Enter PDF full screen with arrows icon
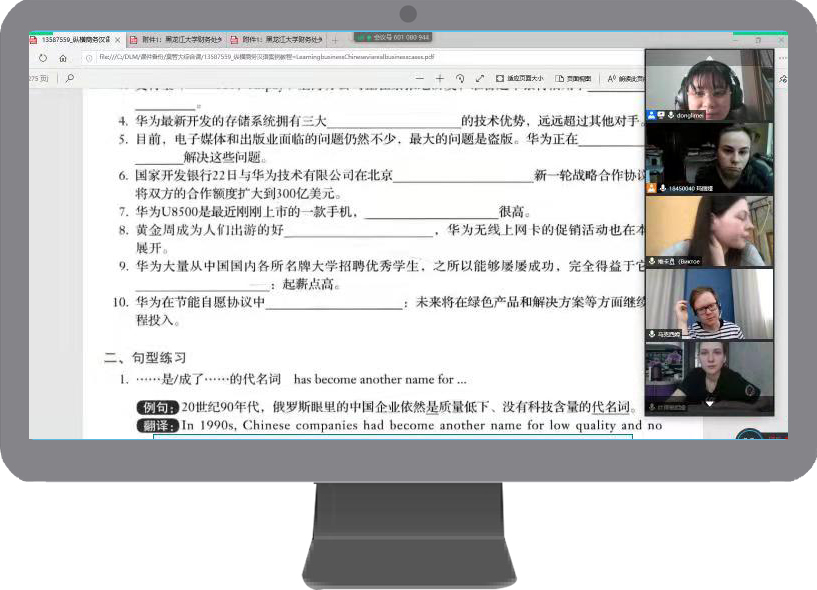Viewport: 817px width, 590px height. pos(479,78)
